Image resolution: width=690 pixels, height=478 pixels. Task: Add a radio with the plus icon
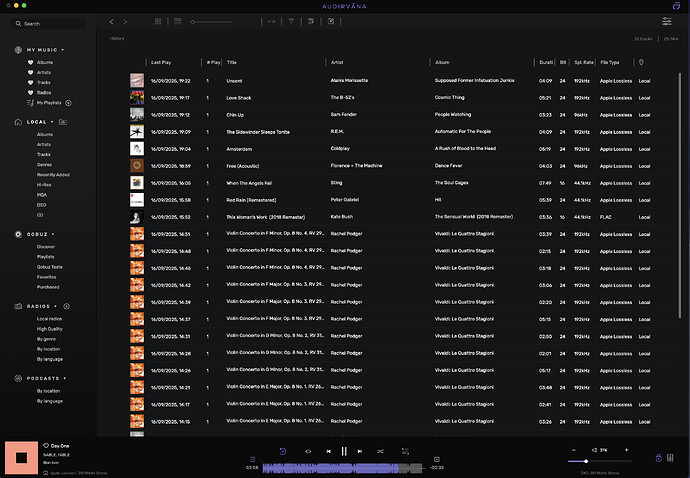click(x=66, y=305)
